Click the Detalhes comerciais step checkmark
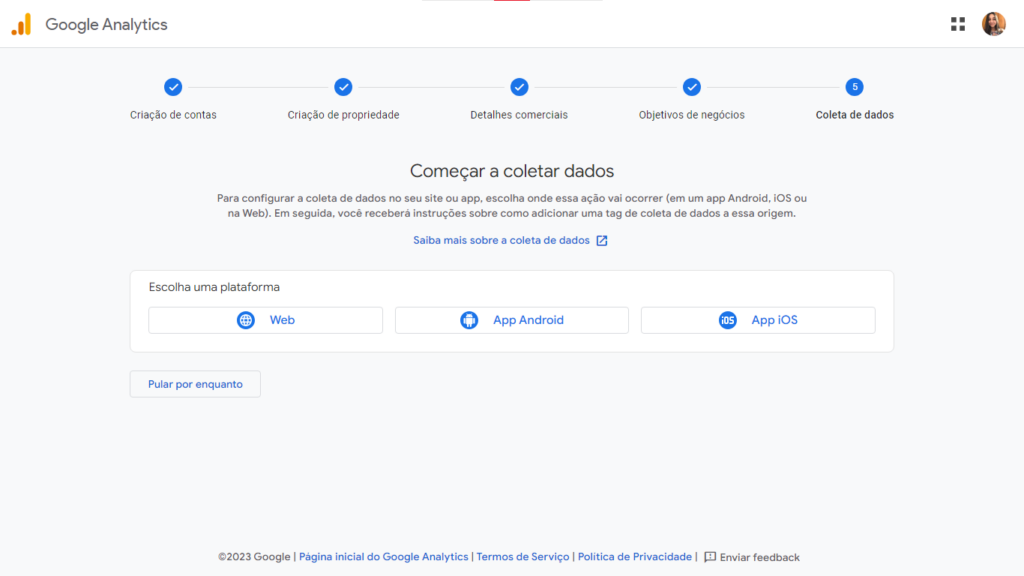This screenshot has height=576, width=1024. [x=519, y=87]
